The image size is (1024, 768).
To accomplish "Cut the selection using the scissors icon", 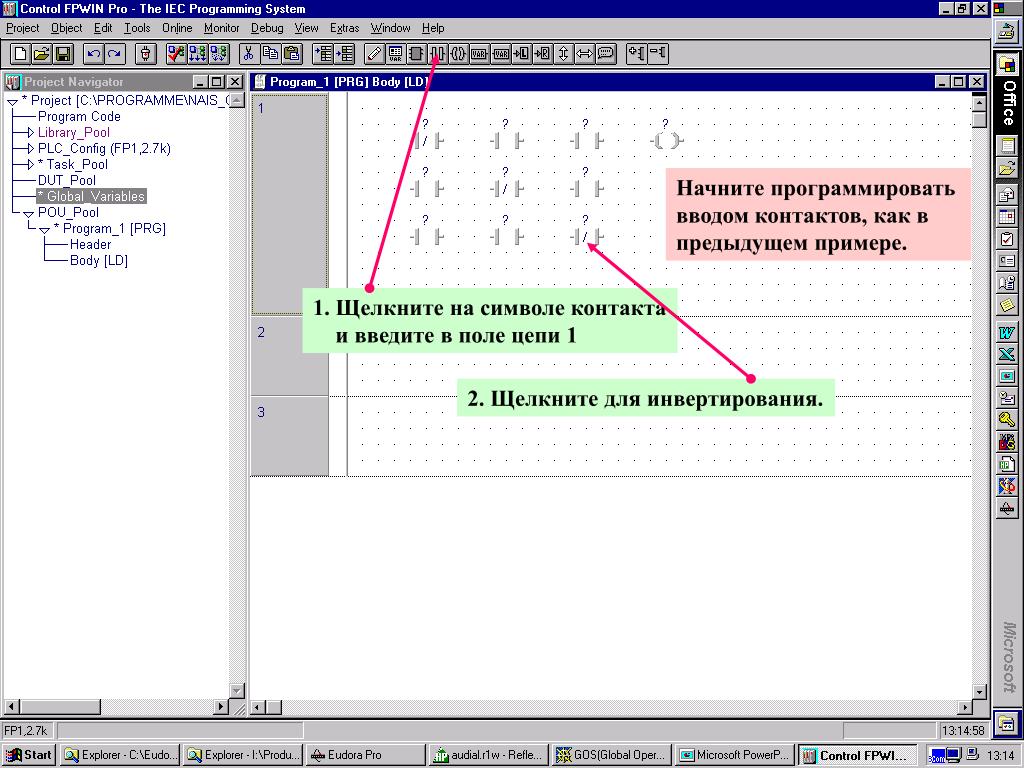I will 248,54.
